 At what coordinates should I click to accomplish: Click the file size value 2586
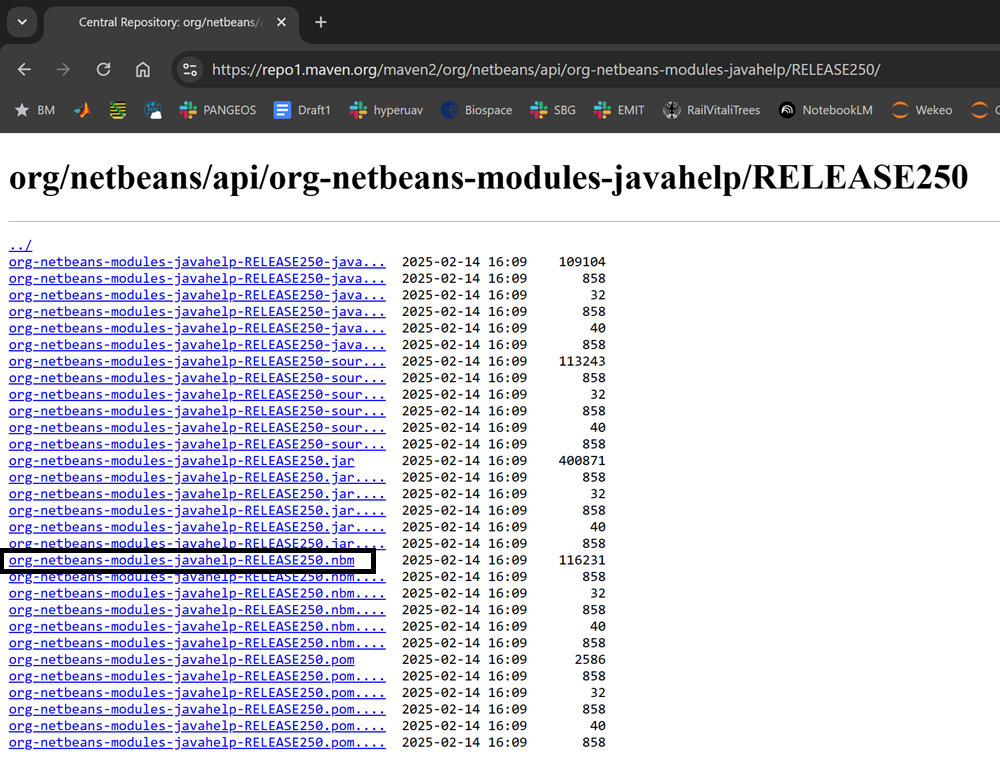(590, 660)
